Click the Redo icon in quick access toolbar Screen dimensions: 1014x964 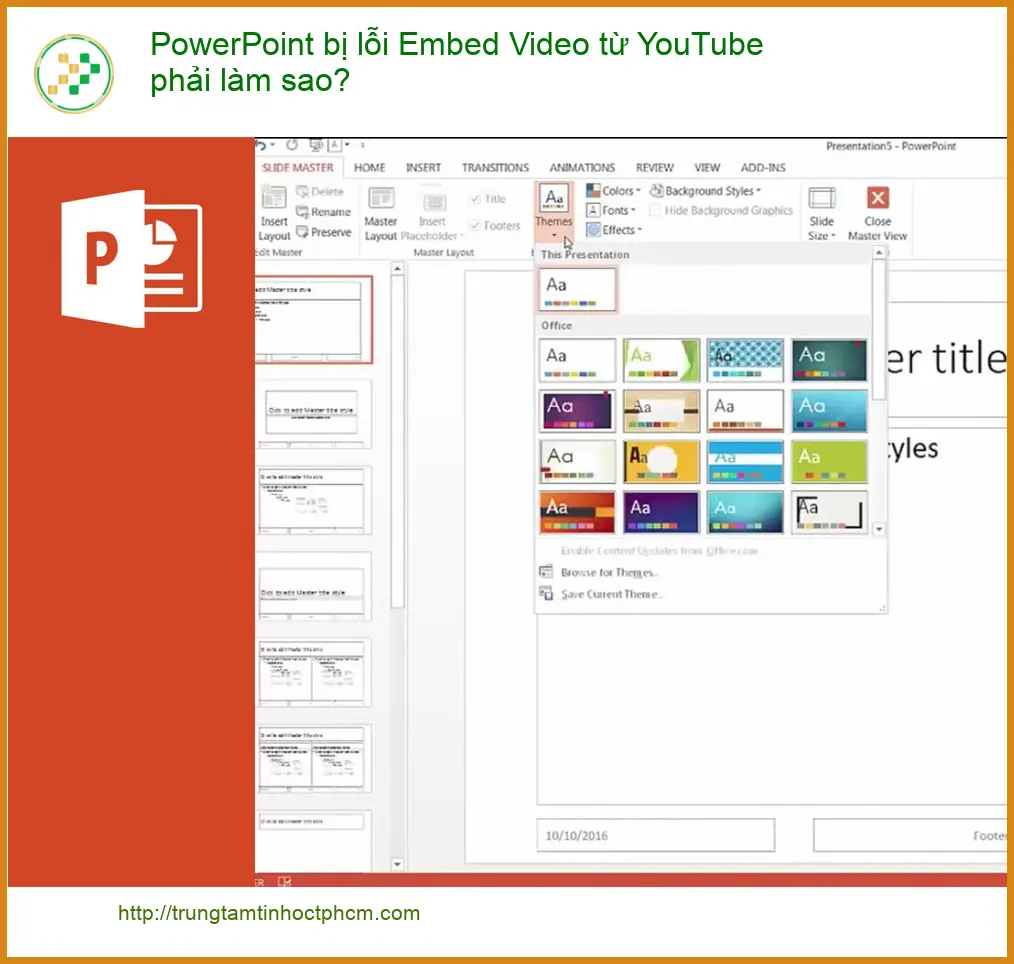(292, 145)
